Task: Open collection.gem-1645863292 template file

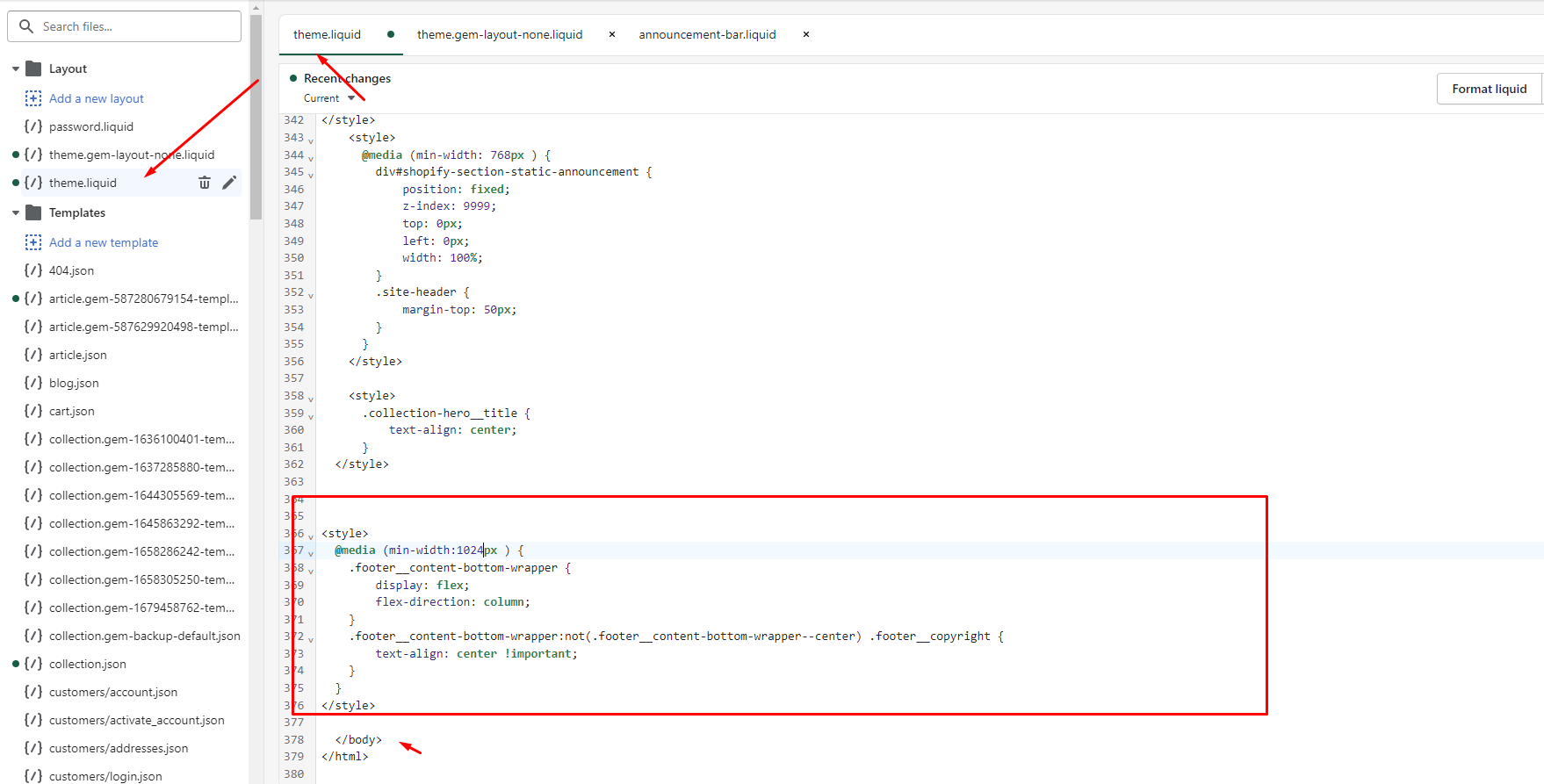Action: tap(142, 523)
